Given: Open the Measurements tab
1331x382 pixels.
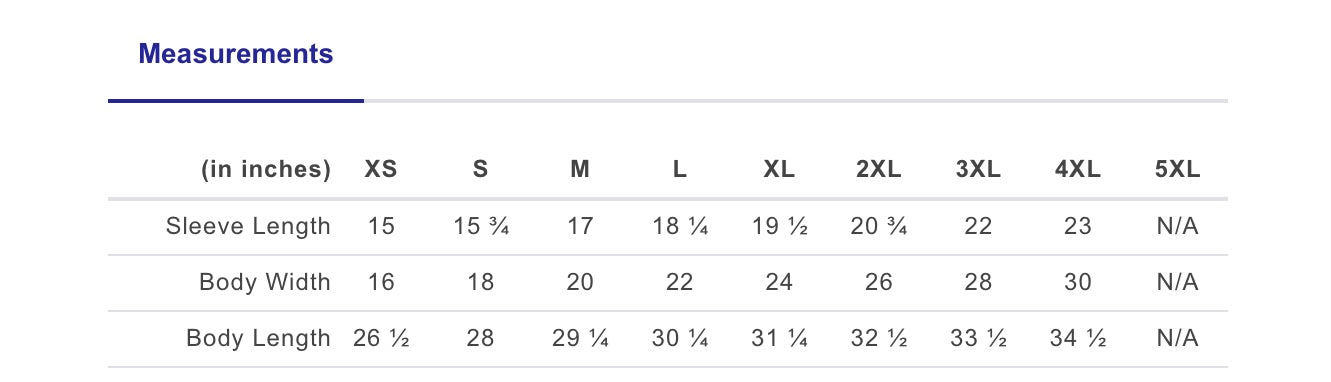Looking at the screenshot, I should pyautogui.click(x=236, y=54).
